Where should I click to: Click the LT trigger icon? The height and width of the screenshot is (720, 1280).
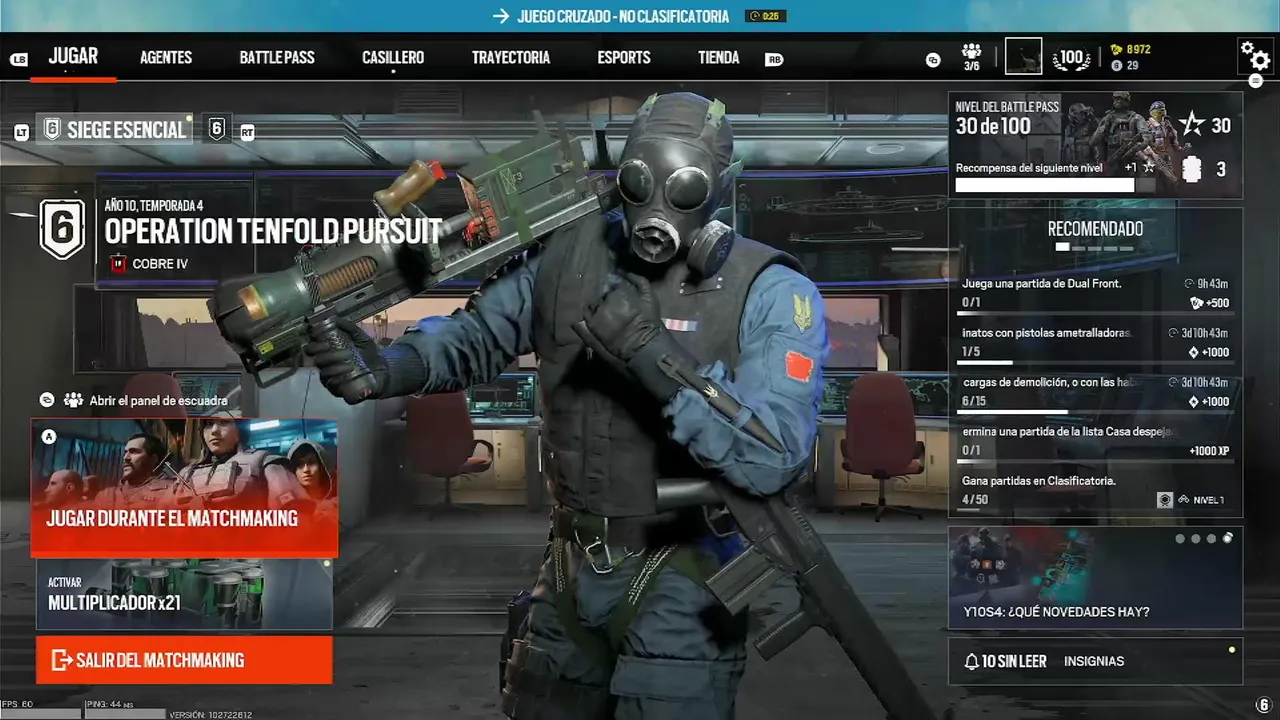point(22,132)
